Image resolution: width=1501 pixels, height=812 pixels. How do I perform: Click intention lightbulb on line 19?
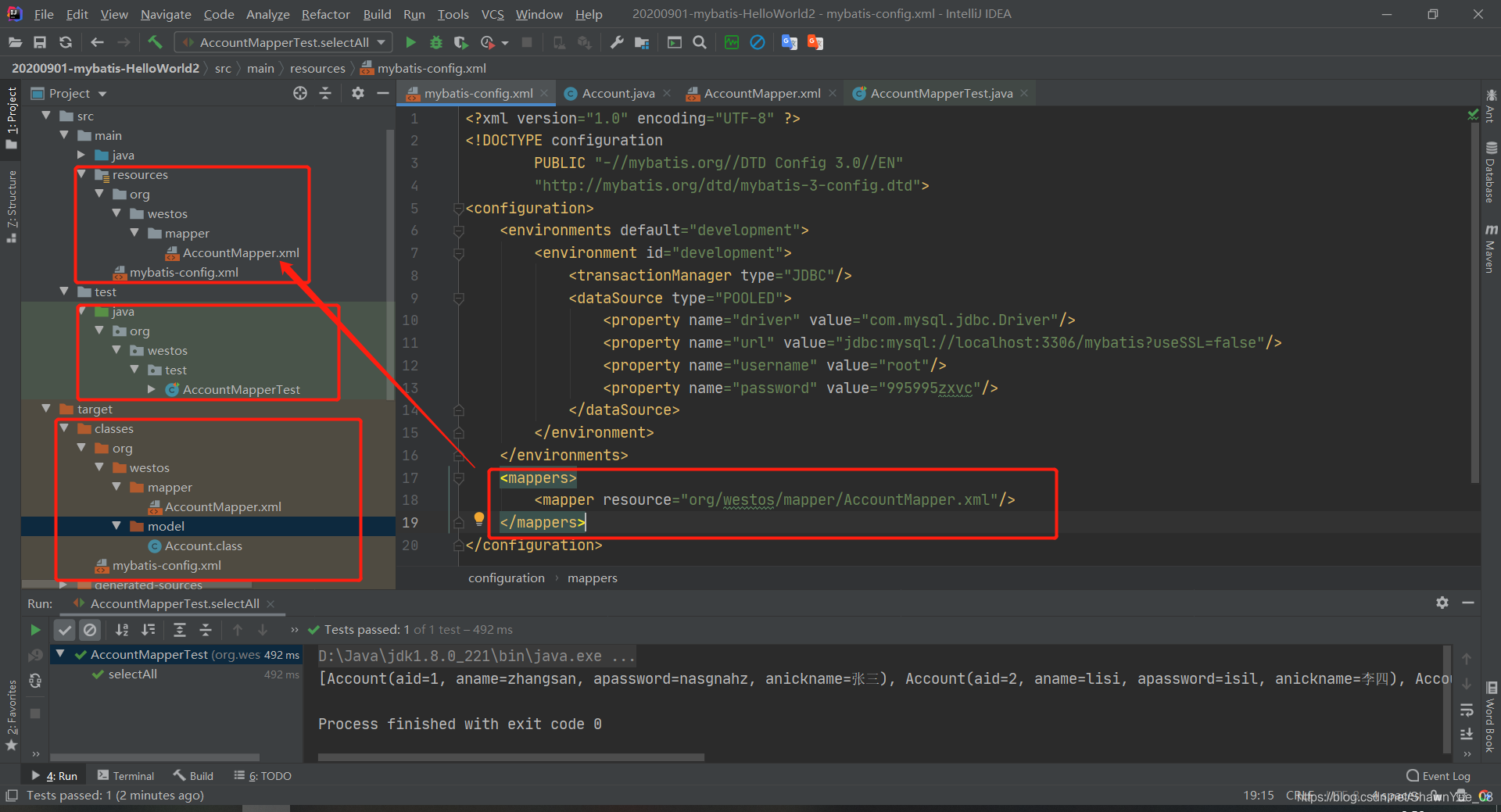pos(479,518)
